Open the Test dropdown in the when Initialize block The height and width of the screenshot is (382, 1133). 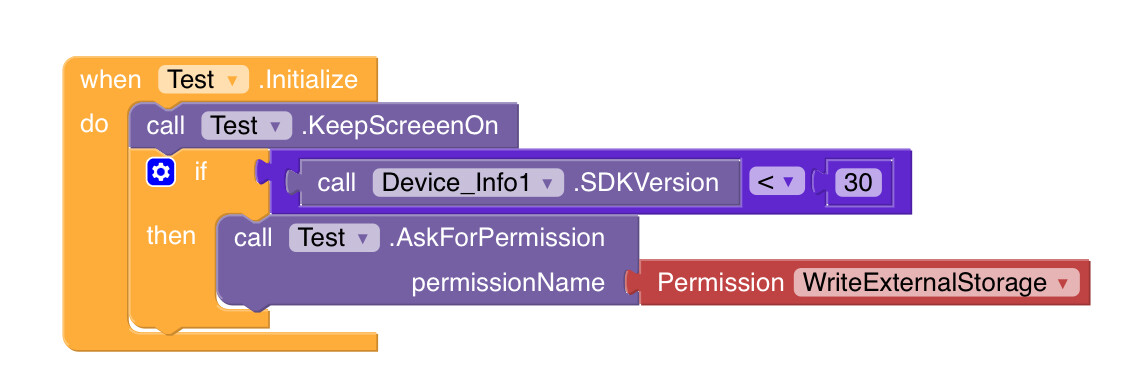click(203, 79)
